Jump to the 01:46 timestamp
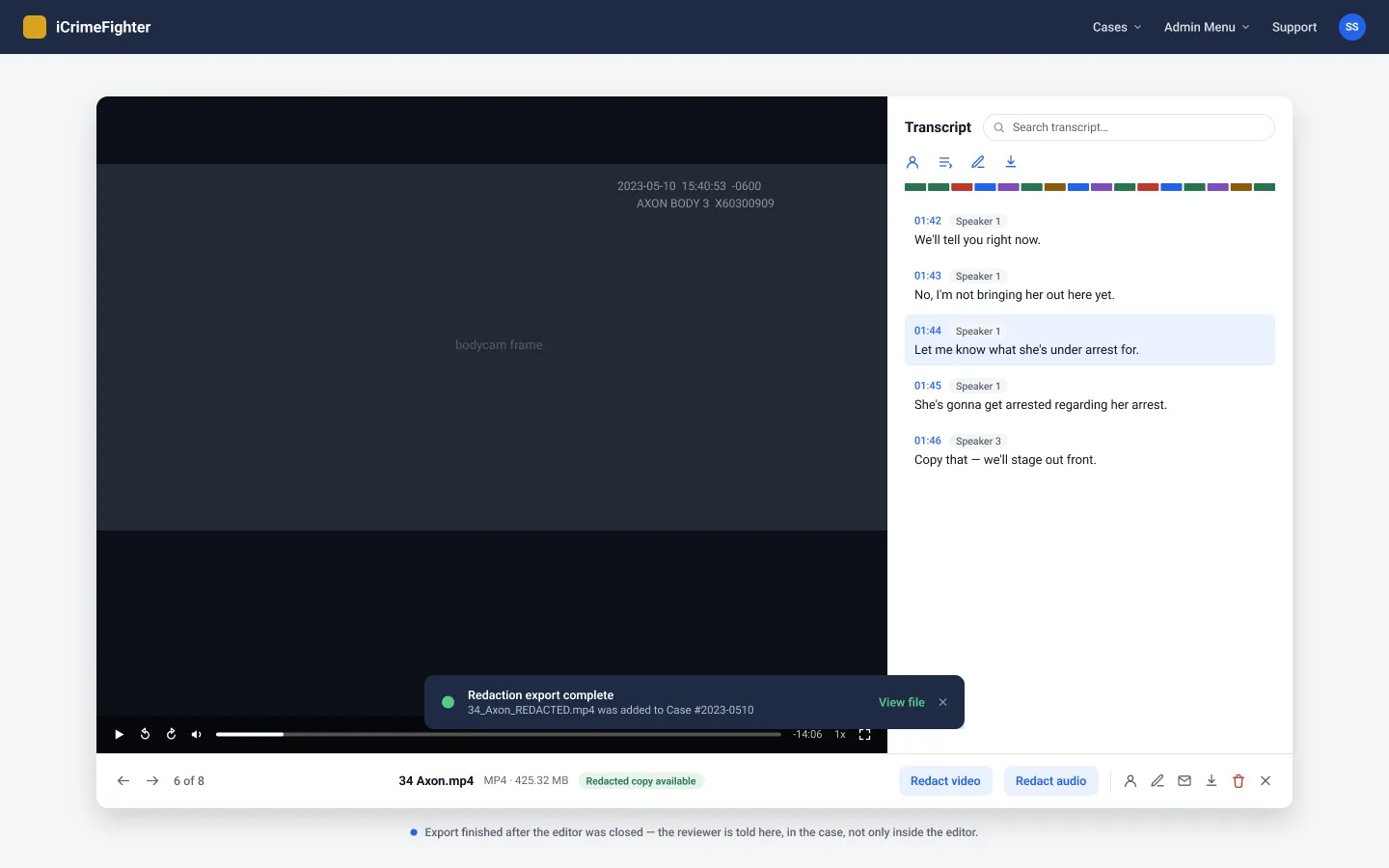Image resolution: width=1389 pixels, height=868 pixels. 928,441
